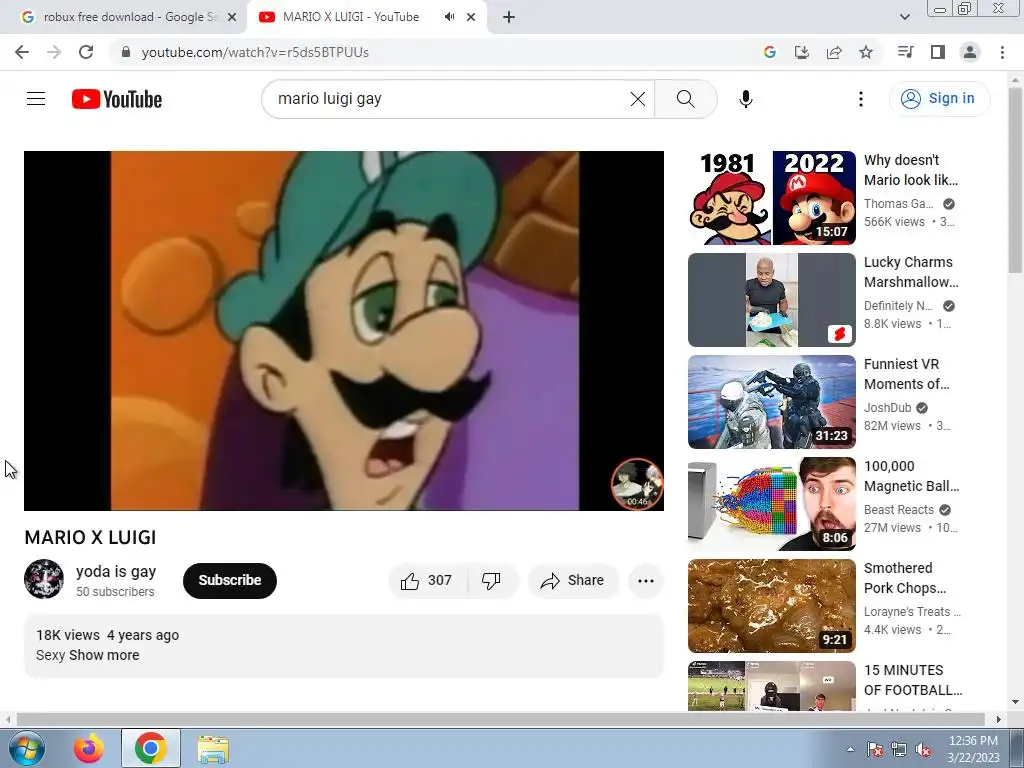Open Google icon in address bar

pos(770,52)
